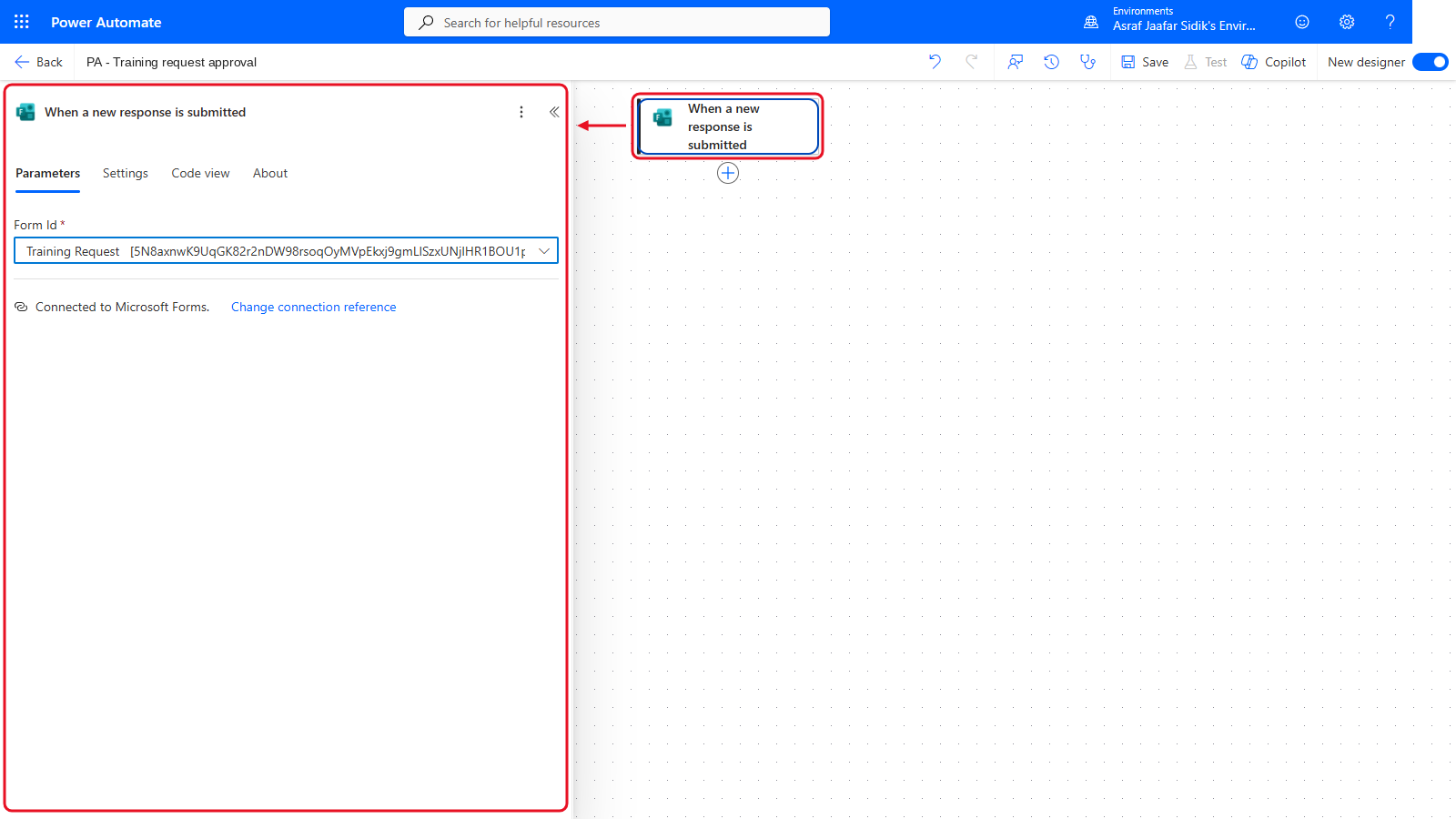1456x819 pixels.
Task: Open more options for the trigger
Action: pos(521,112)
